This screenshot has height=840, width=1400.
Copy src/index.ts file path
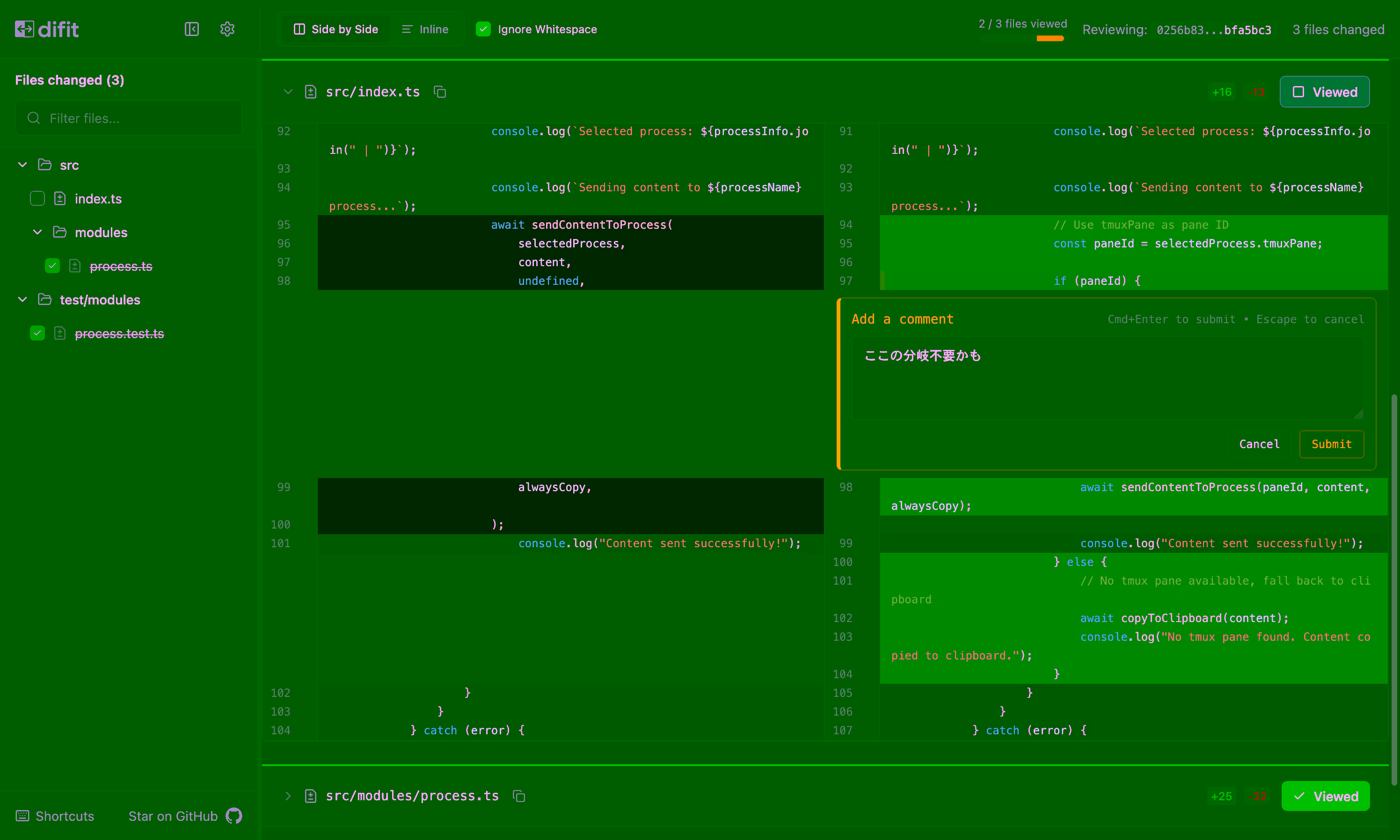point(440,92)
